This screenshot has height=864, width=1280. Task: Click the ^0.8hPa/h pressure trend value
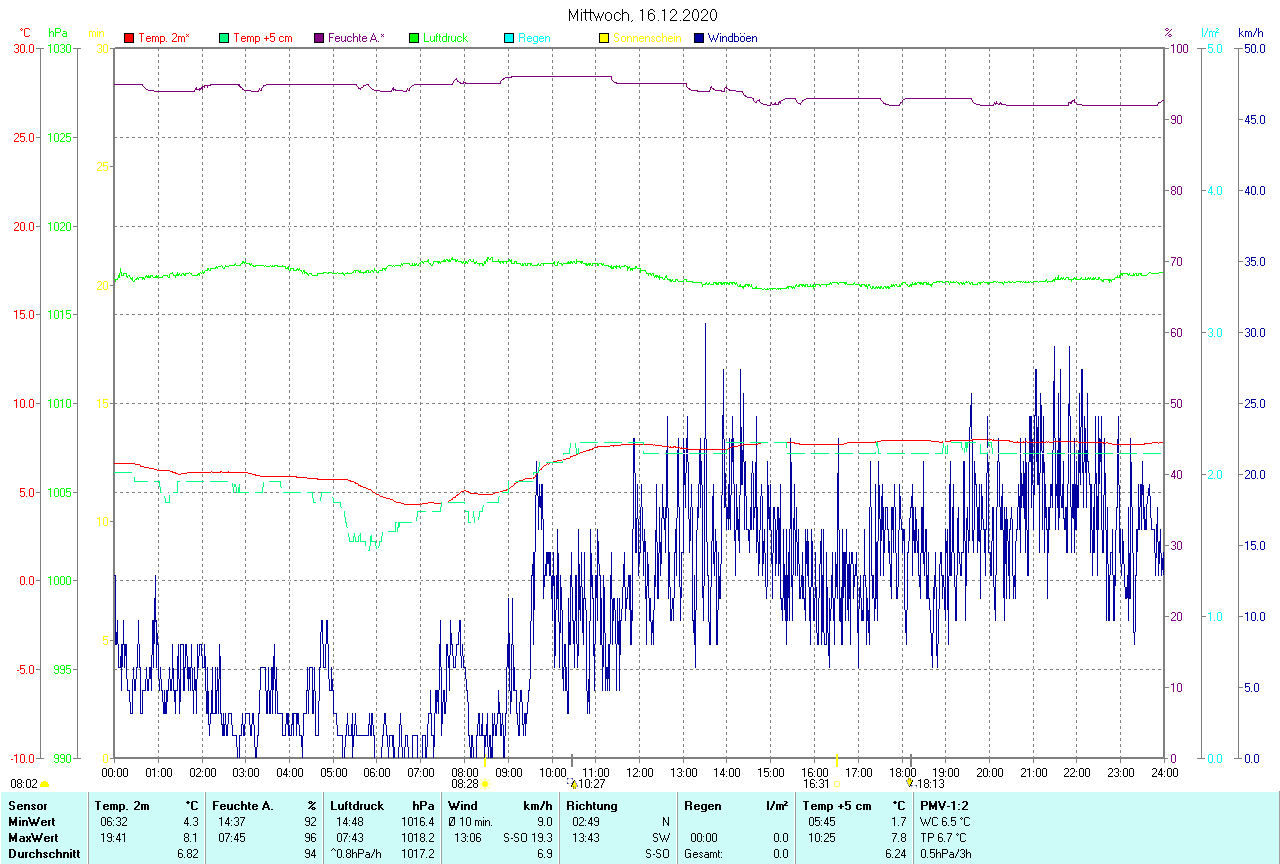click(357, 854)
